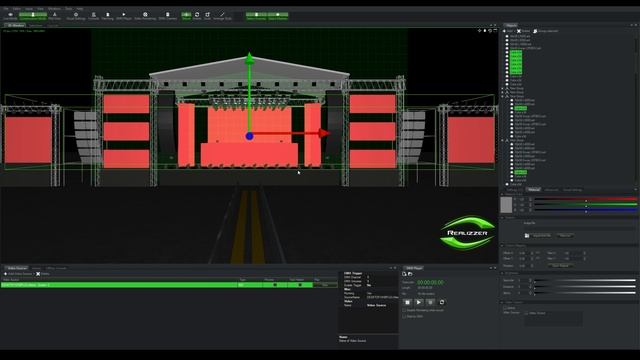Select the Move transform tool
This screenshot has height=360, width=640.
[186, 16]
